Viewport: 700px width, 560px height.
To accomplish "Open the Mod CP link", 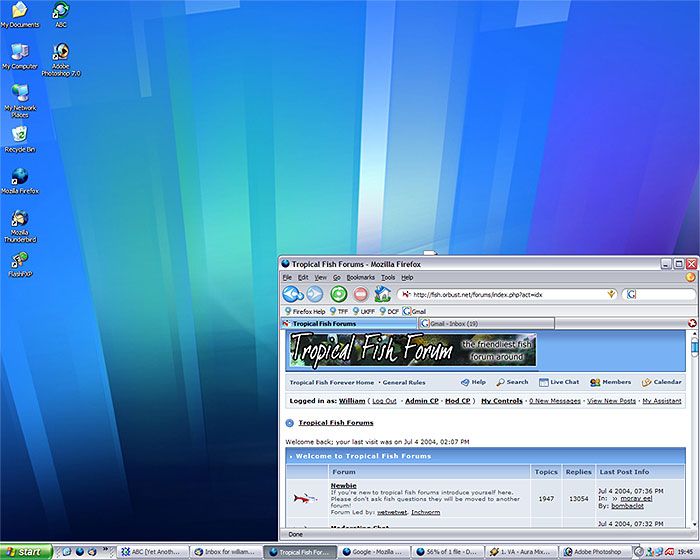I will [457, 401].
